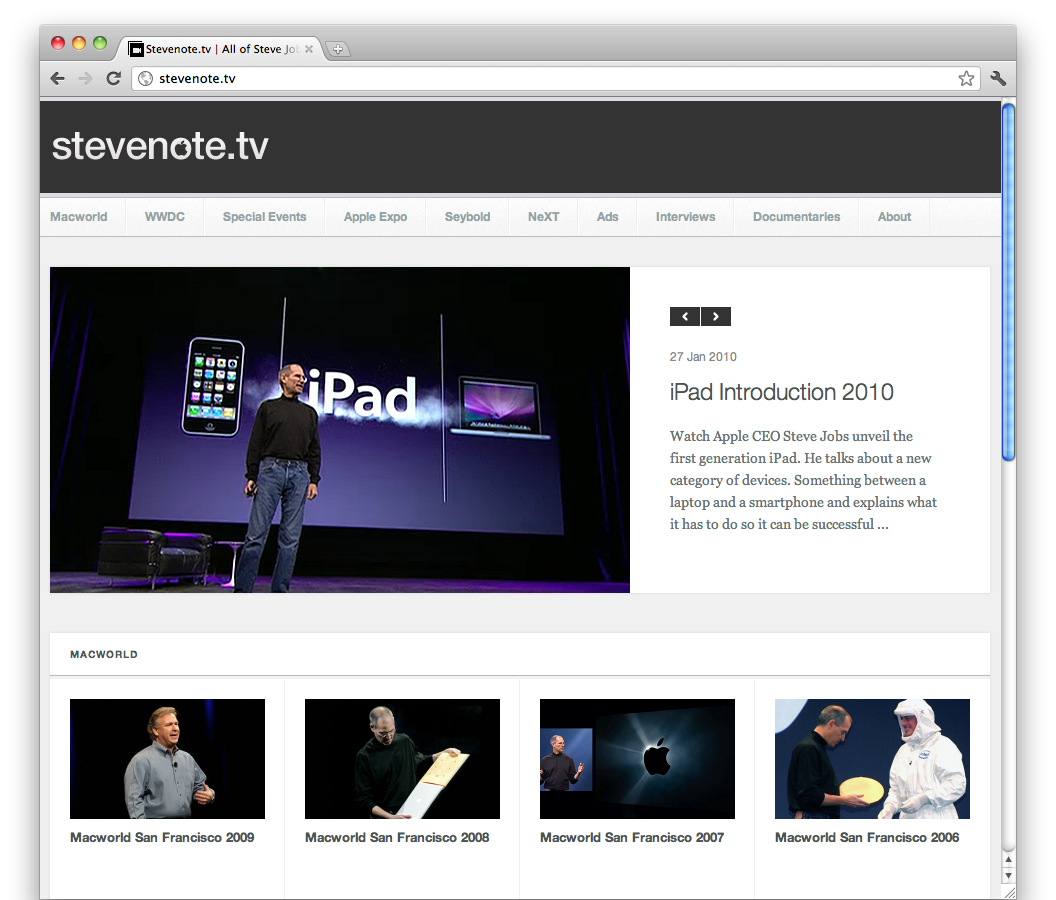Open the WWDC navigation item
The width and height of the screenshot is (1056, 900).
tap(165, 217)
